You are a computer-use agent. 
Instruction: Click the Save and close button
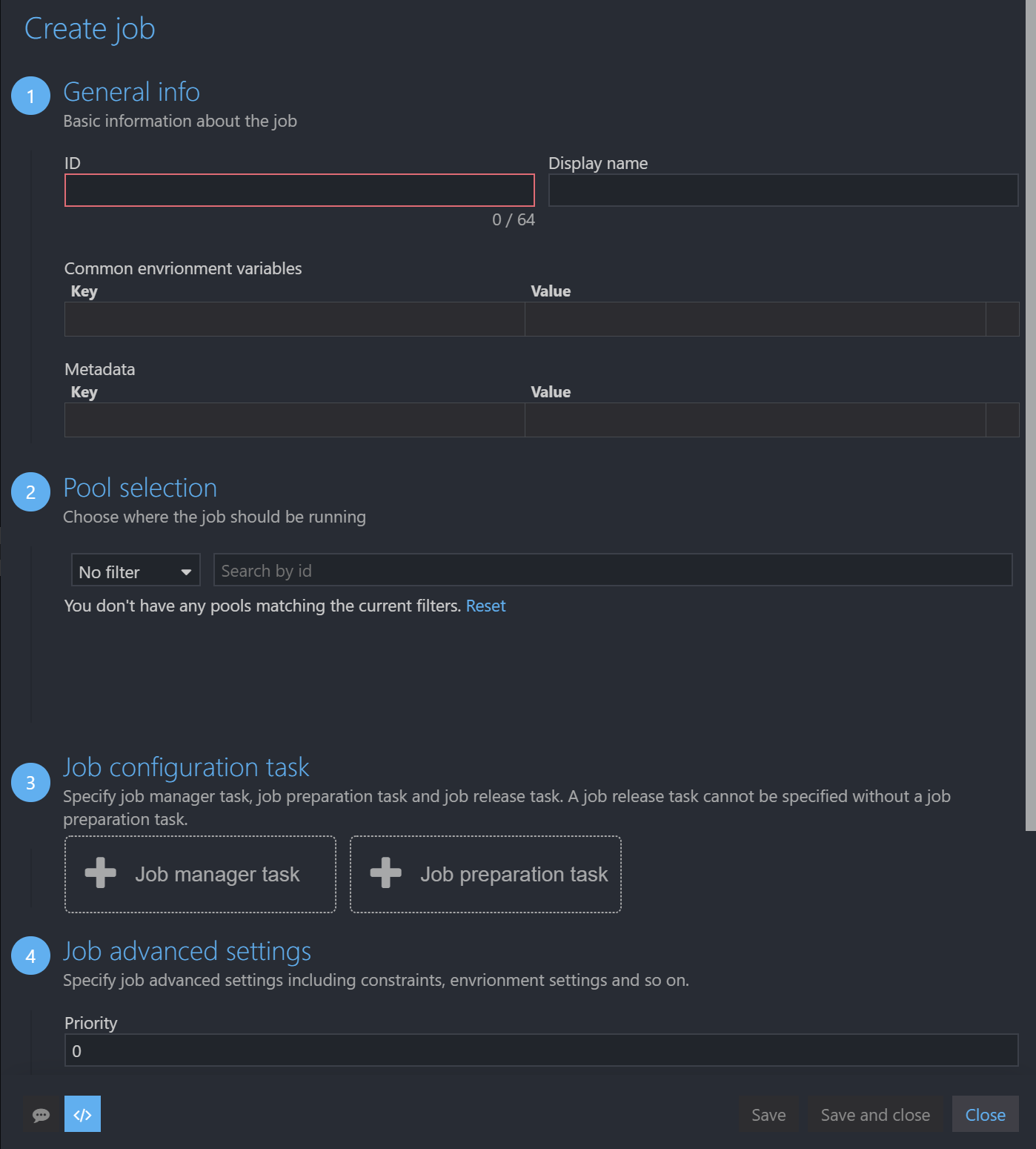click(875, 1114)
